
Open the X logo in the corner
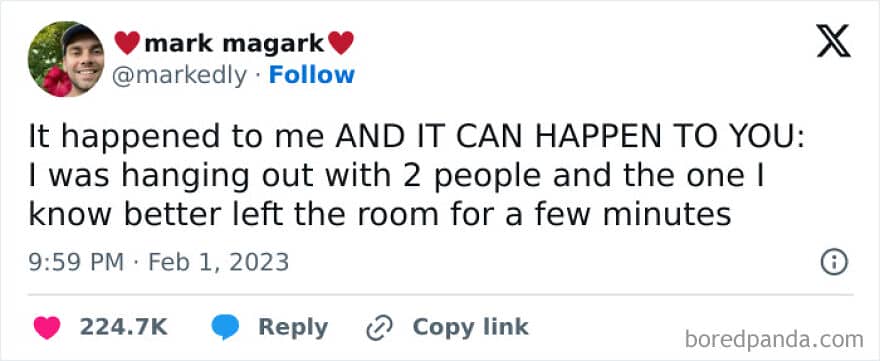click(x=833, y=43)
